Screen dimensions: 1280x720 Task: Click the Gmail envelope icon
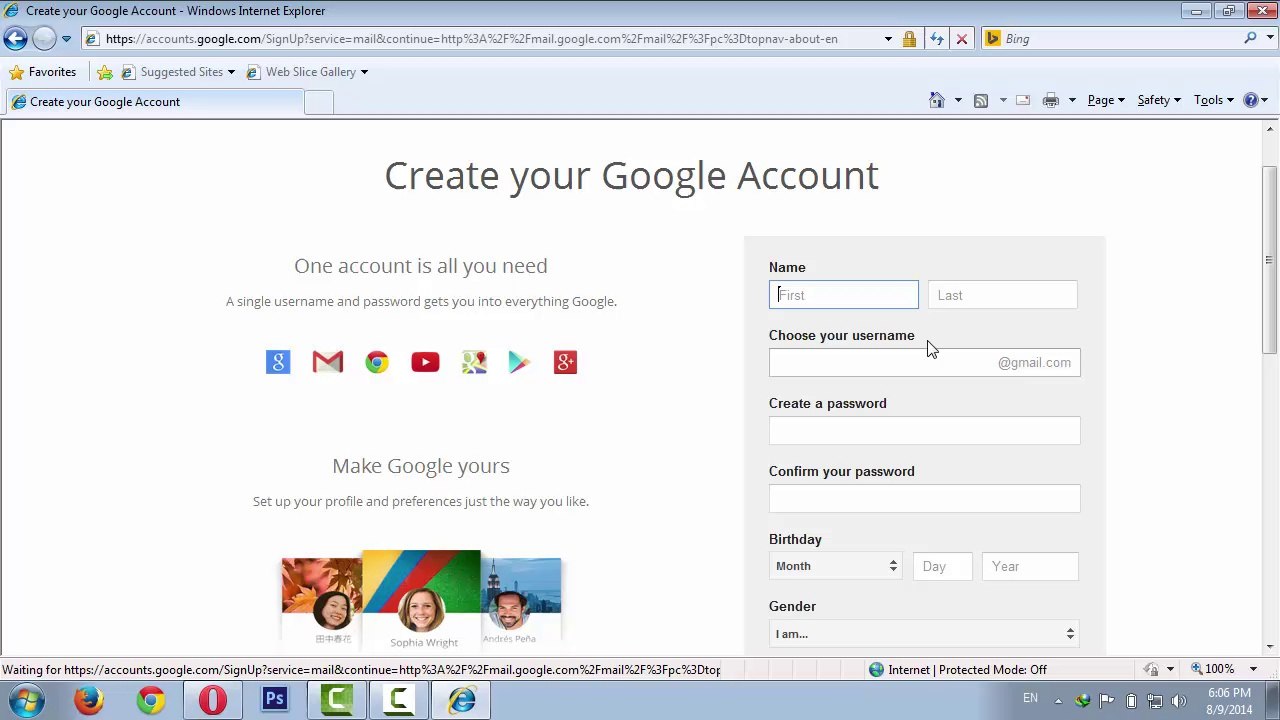(x=327, y=362)
